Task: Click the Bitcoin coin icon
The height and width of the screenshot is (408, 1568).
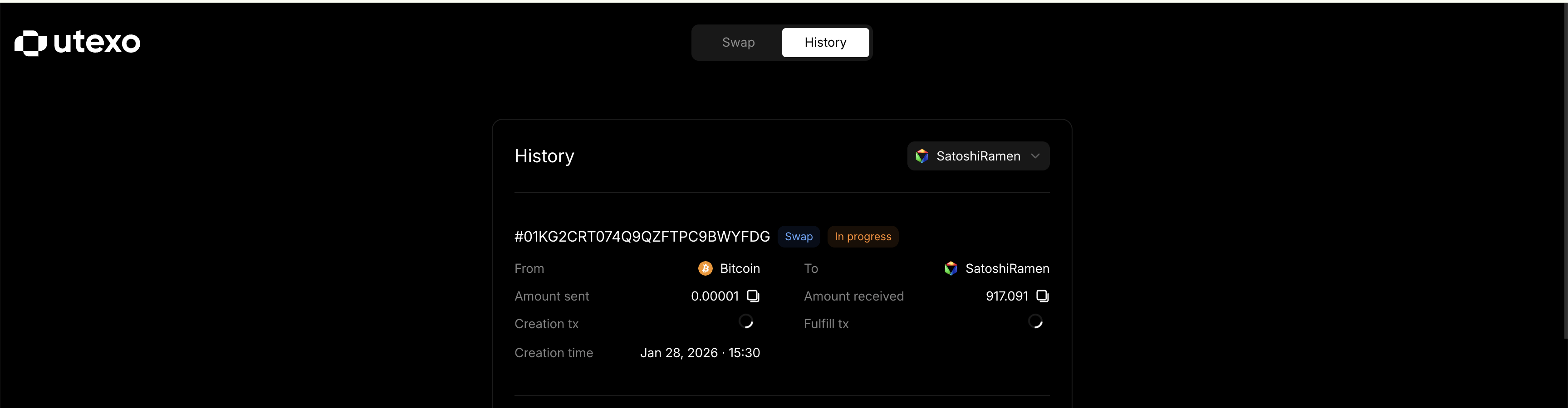Action: pos(705,269)
